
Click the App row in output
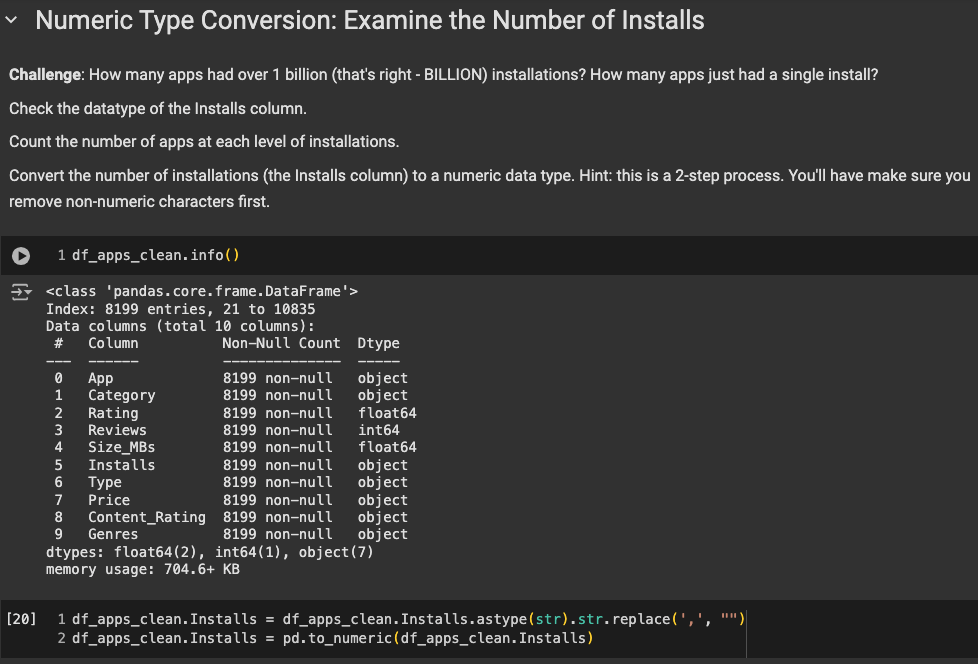231,378
